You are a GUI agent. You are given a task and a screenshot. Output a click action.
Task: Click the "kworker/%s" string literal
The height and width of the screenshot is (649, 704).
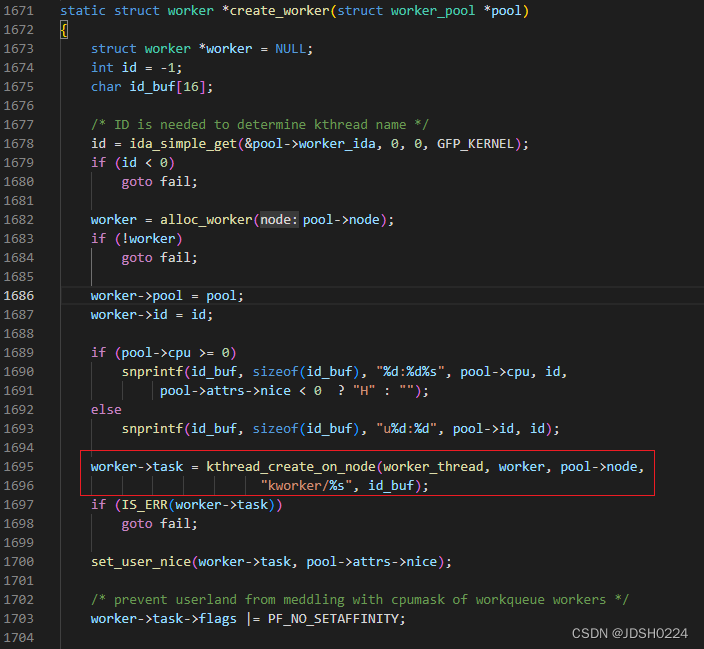tap(306, 486)
